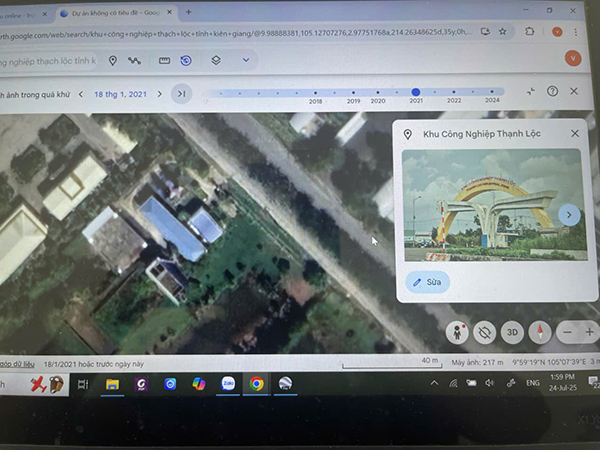Select the draw path or polygon tool
Viewport: 600px width, 450px height.
[x=136, y=61]
